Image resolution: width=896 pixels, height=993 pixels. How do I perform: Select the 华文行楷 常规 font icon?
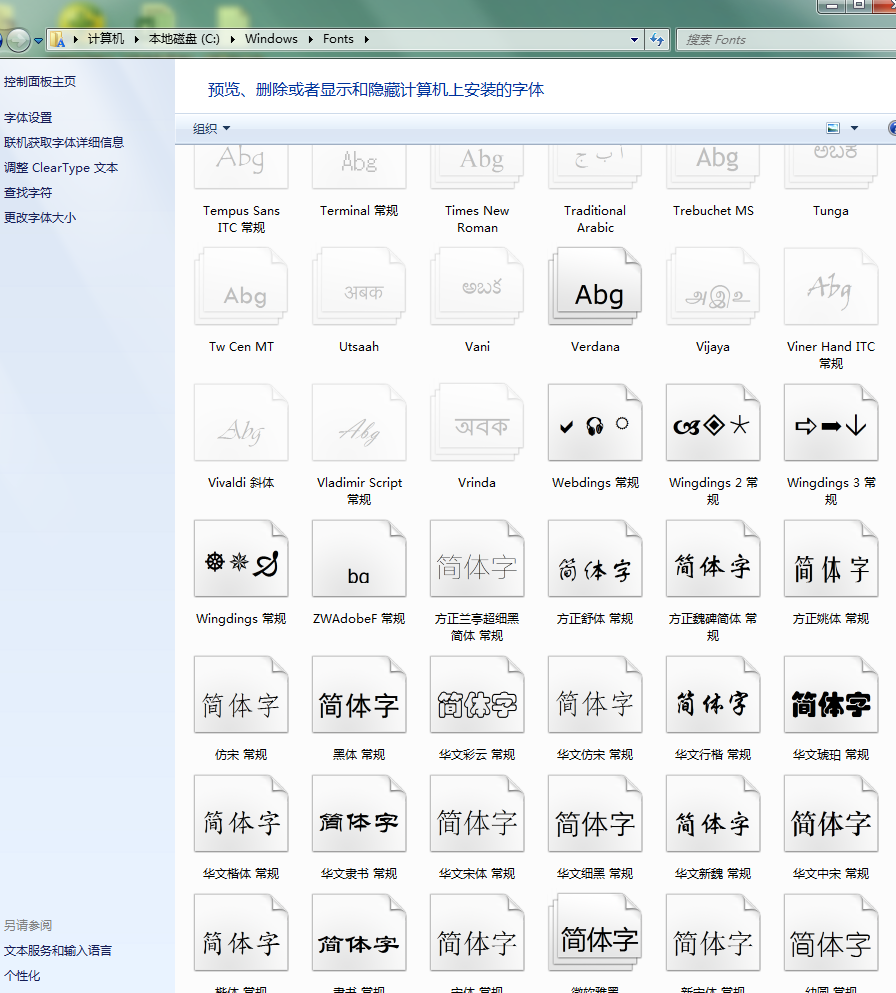tap(713, 695)
